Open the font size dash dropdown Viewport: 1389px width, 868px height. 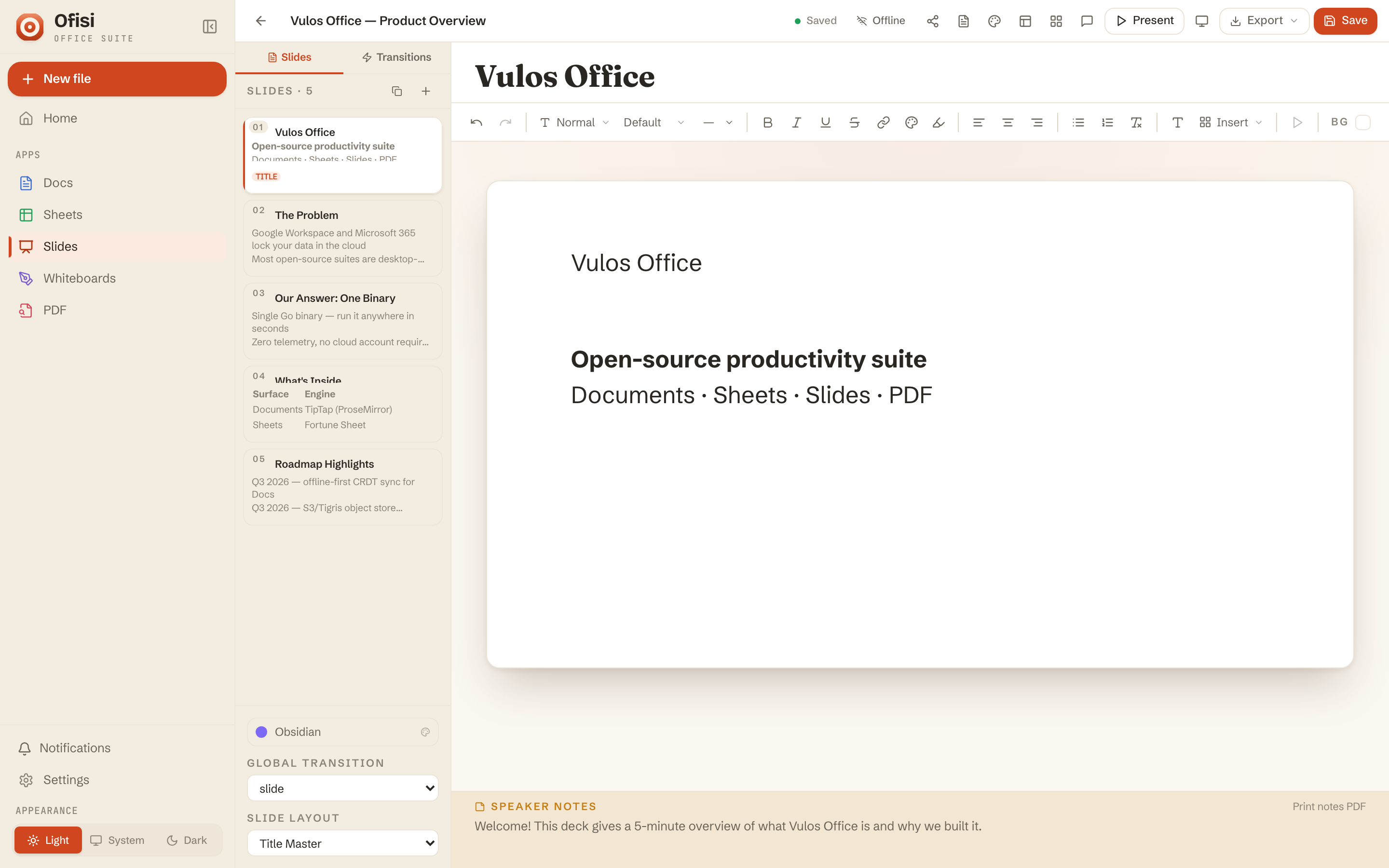(x=718, y=122)
